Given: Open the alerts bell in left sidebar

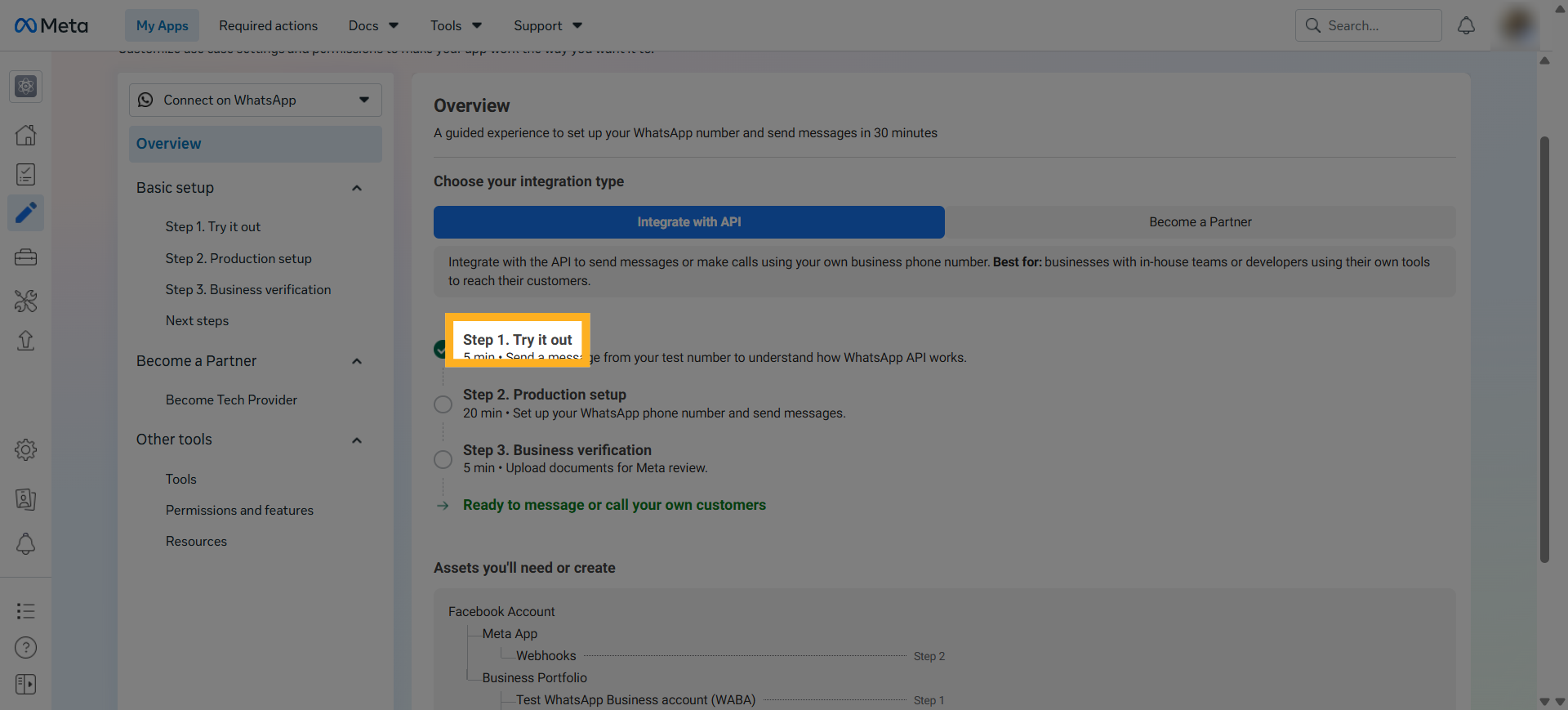Looking at the screenshot, I should (x=26, y=544).
